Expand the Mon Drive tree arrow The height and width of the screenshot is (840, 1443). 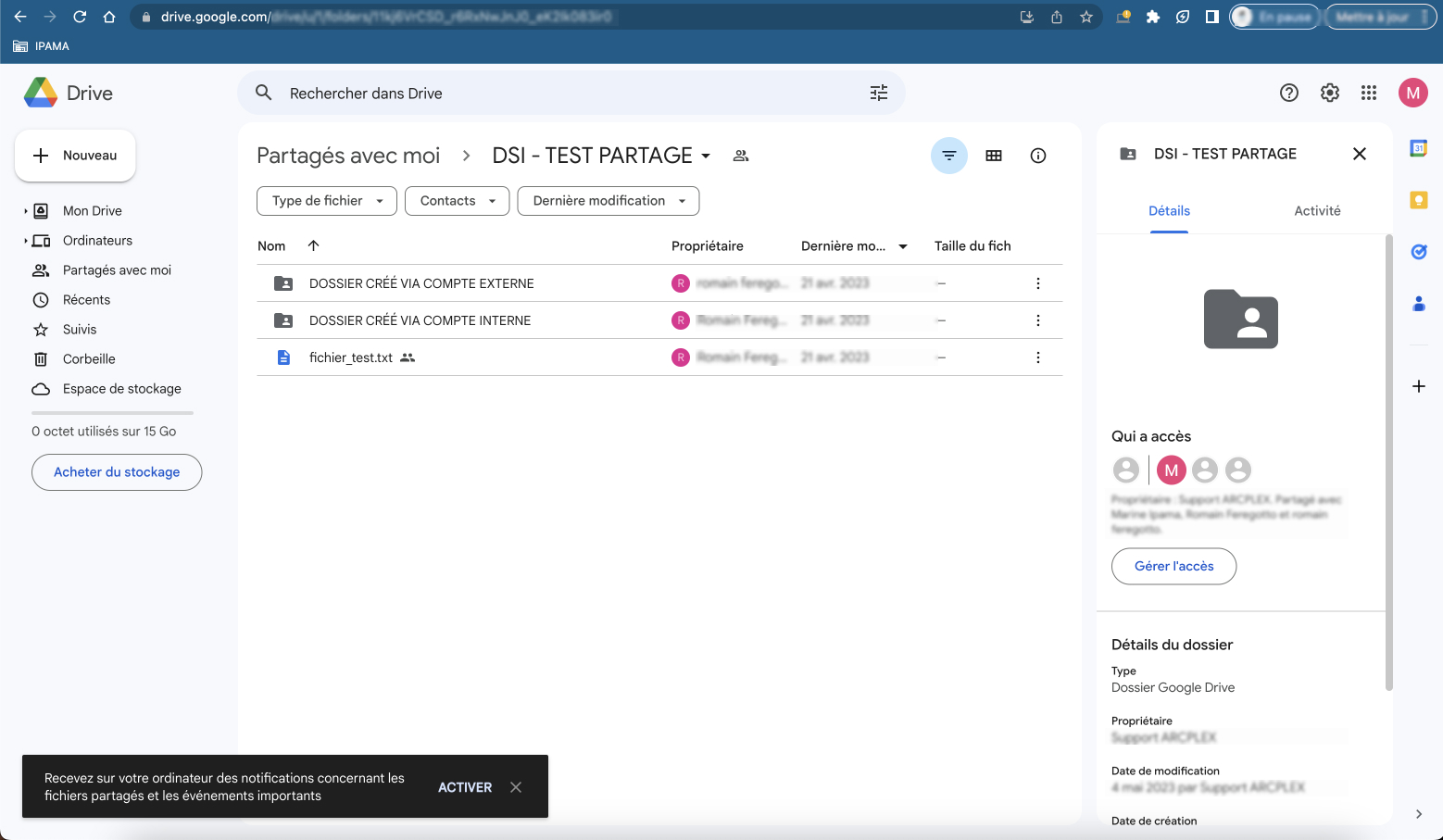(25, 211)
